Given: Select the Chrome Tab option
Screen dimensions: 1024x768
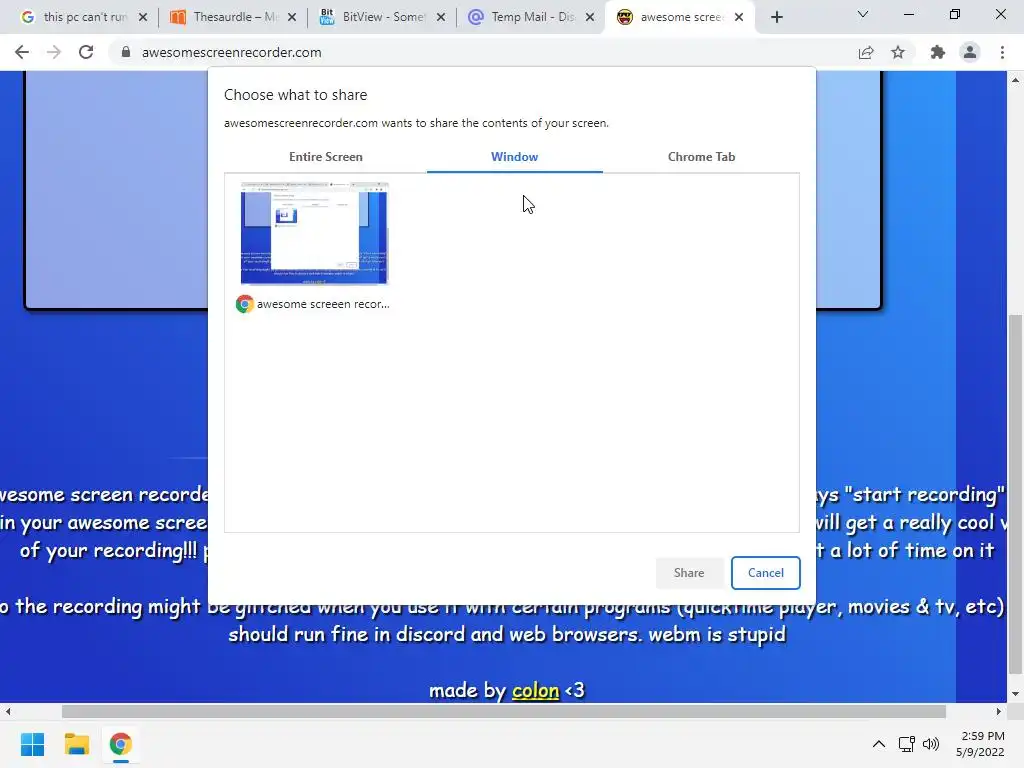Looking at the screenshot, I should 701,157.
